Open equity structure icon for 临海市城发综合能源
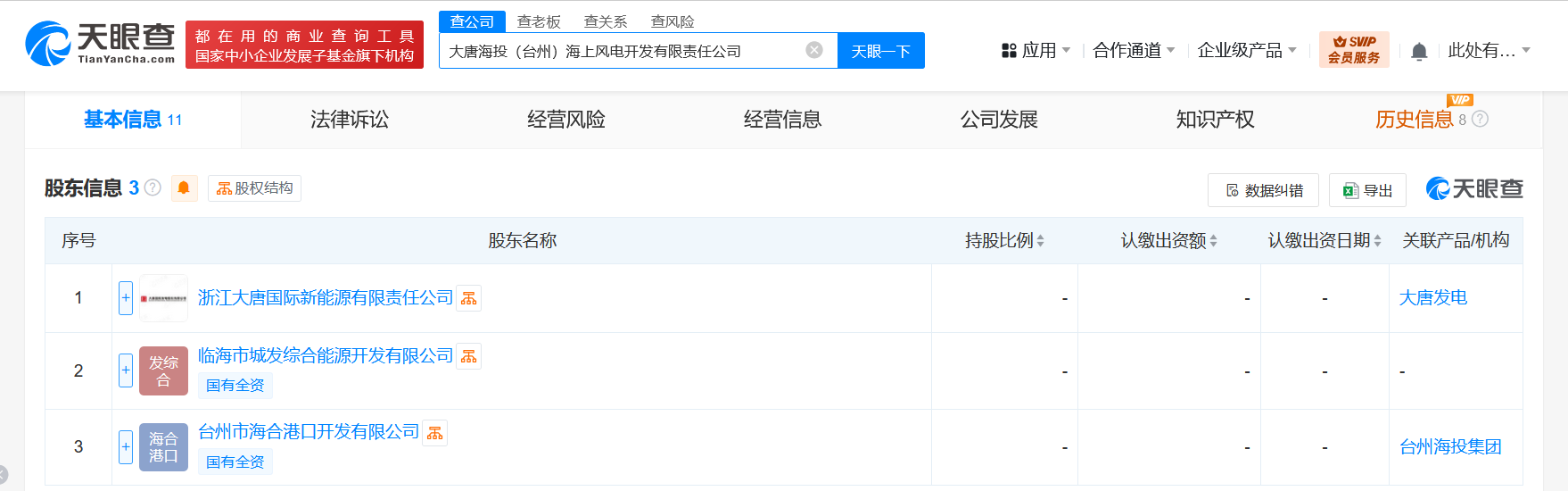The height and width of the screenshot is (491, 1568). pos(468,356)
